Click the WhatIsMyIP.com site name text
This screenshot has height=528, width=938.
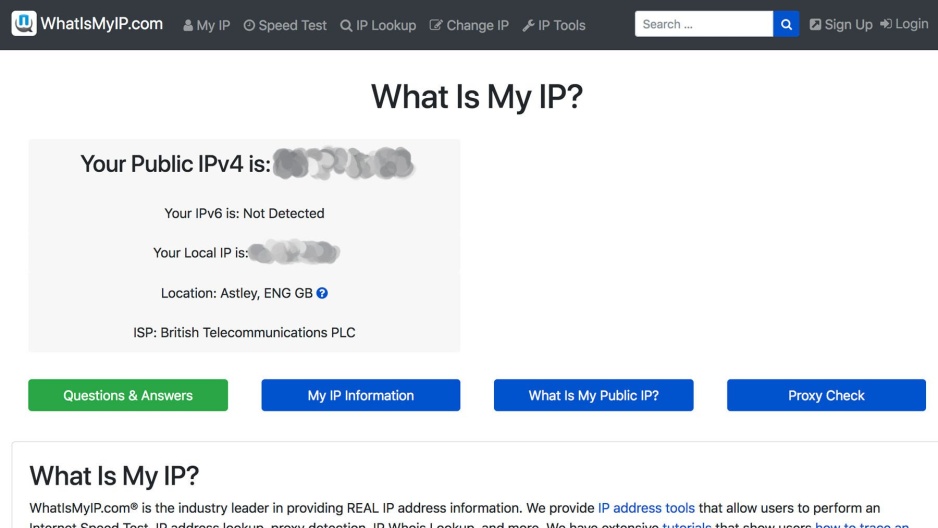102,24
